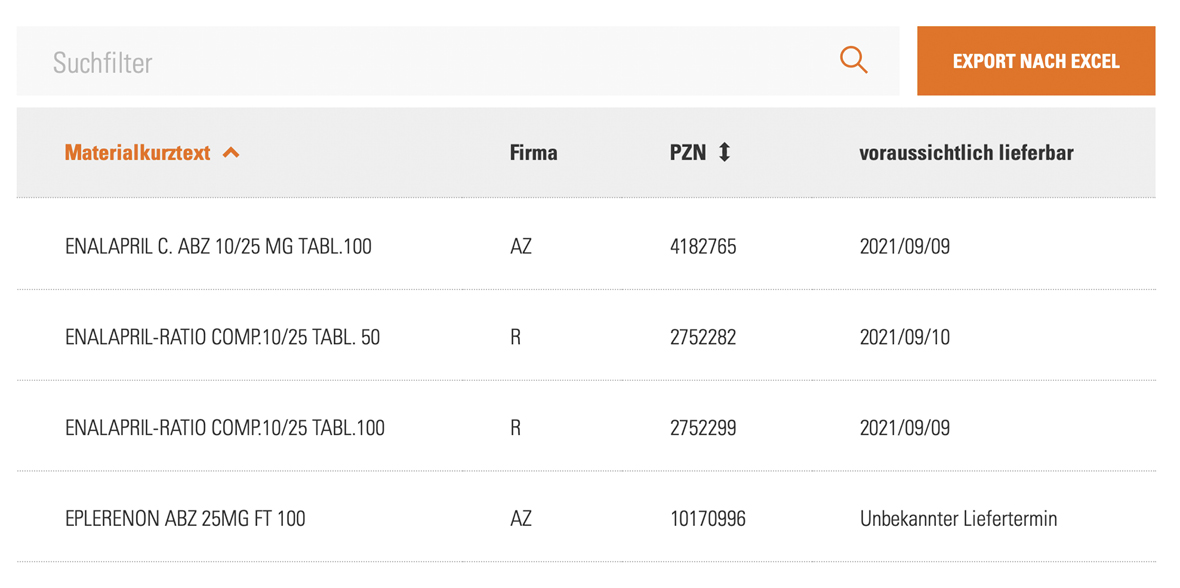The image size is (1180, 588).
Task: Click PZN number 2752299
Action: (x=703, y=428)
